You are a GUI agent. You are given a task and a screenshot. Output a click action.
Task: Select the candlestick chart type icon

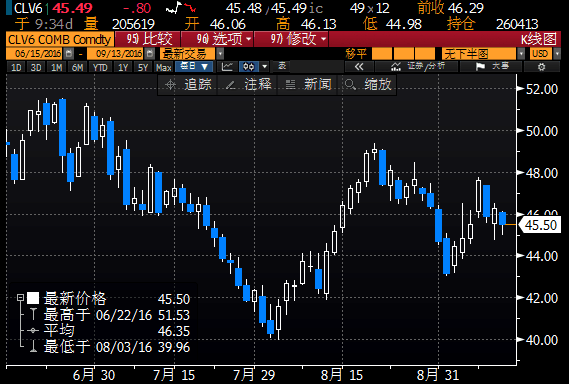[x=249, y=67]
